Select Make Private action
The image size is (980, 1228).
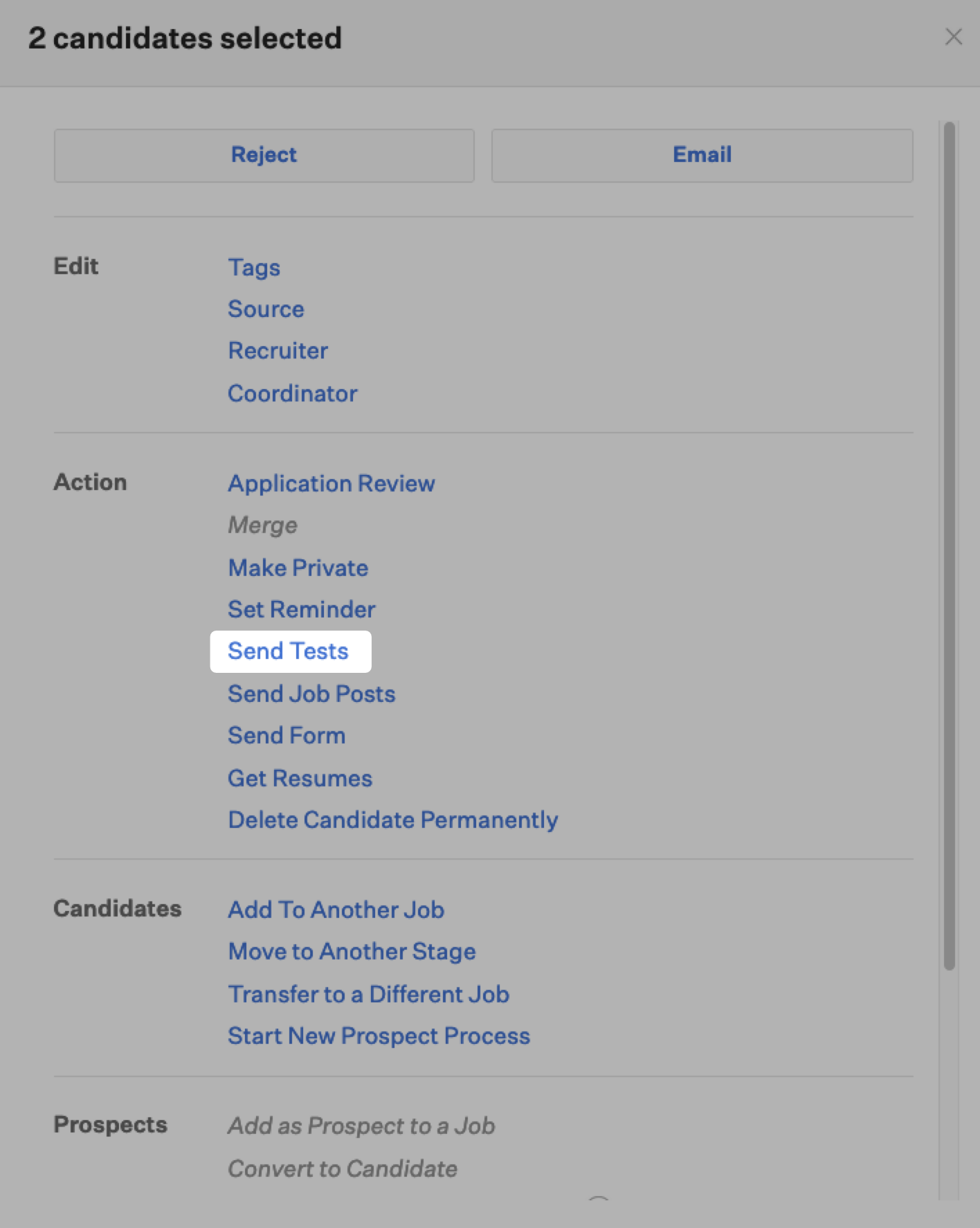click(x=298, y=568)
